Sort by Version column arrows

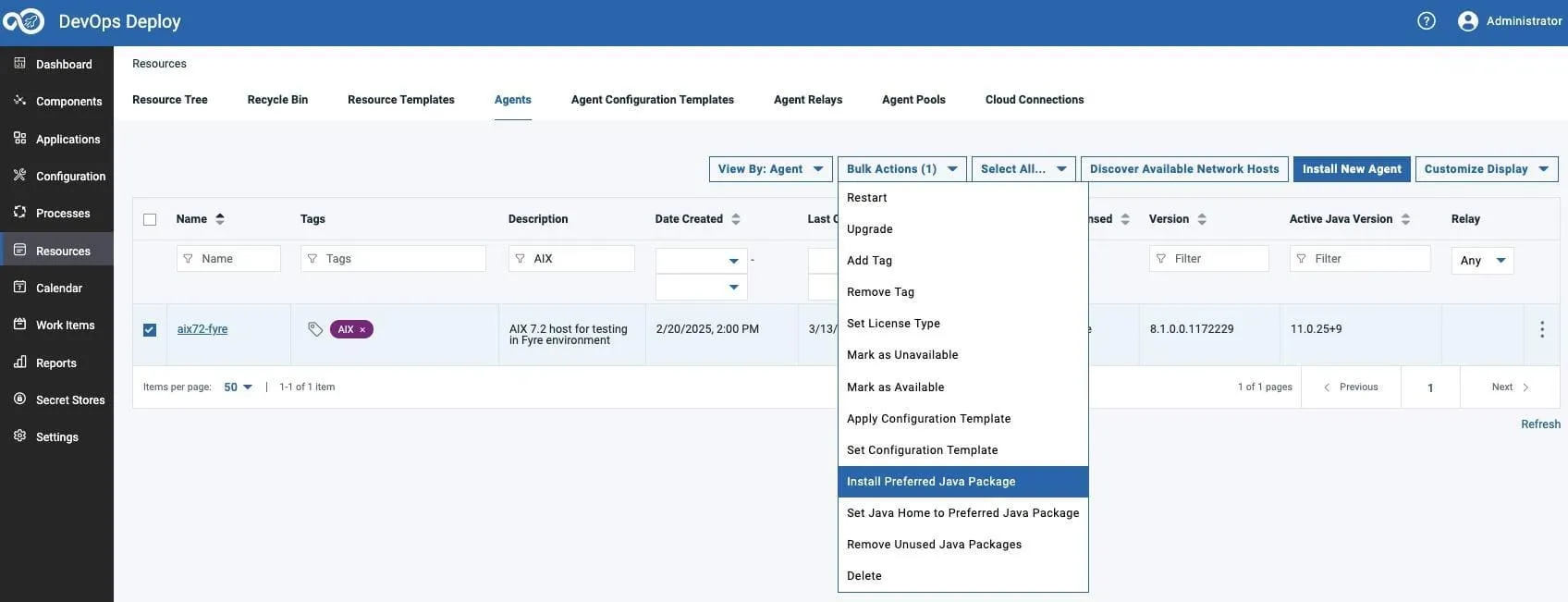point(1202,219)
